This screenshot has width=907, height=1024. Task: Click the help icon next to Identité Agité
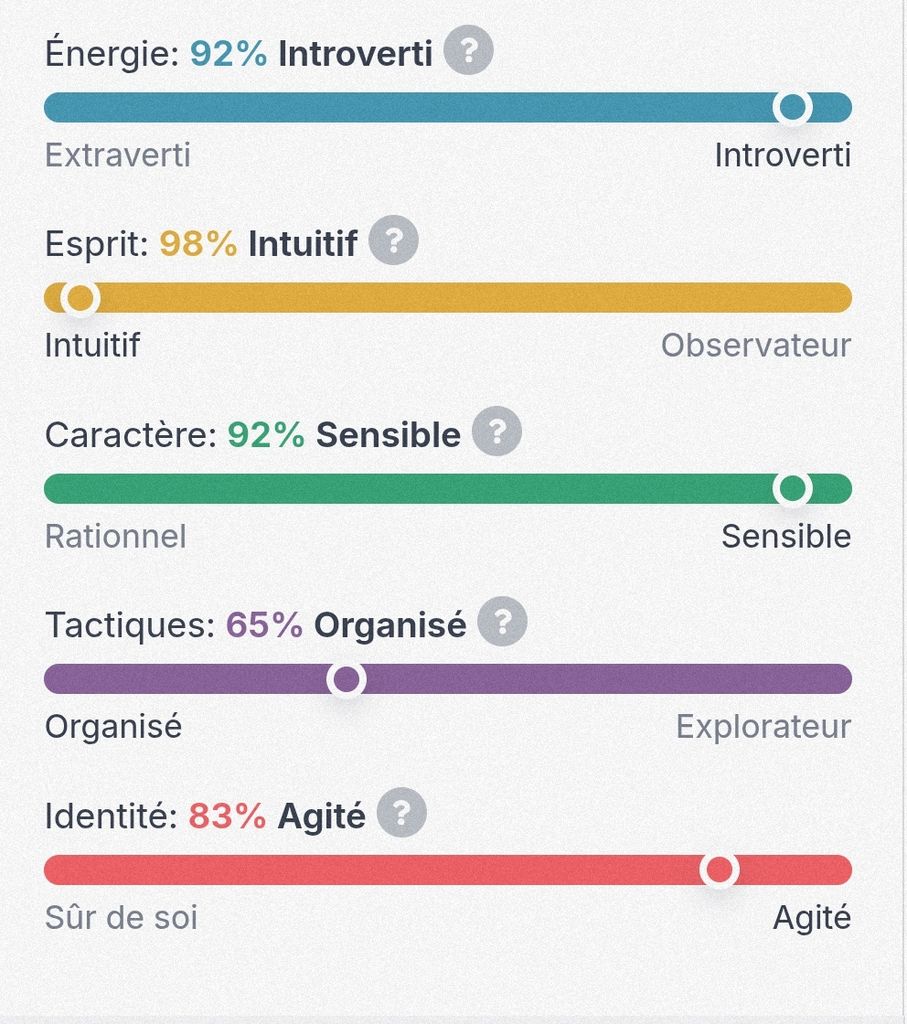click(401, 813)
